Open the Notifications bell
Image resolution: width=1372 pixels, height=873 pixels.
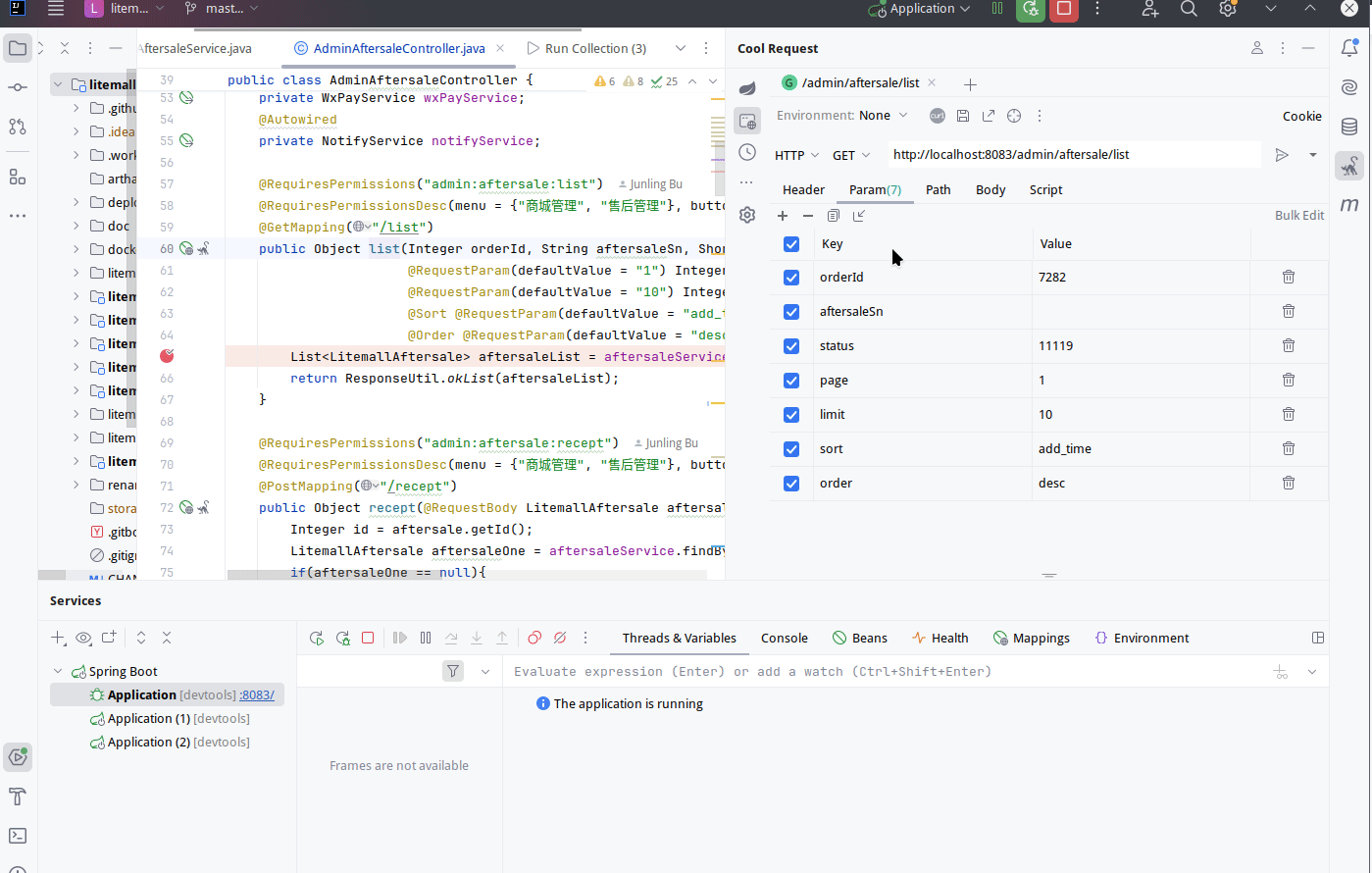tap(1350, 47)
